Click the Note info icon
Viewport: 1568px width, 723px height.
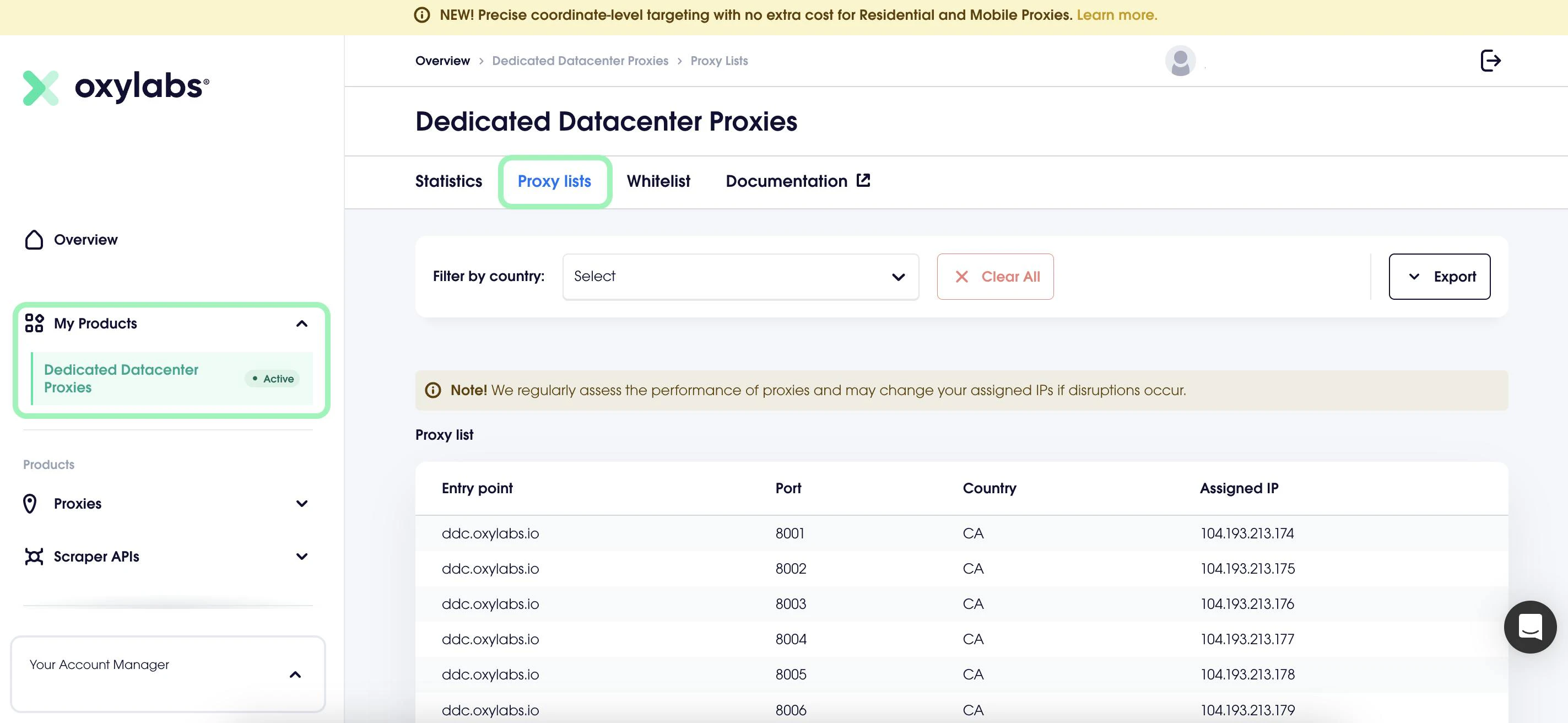click(x=433, y=390)
